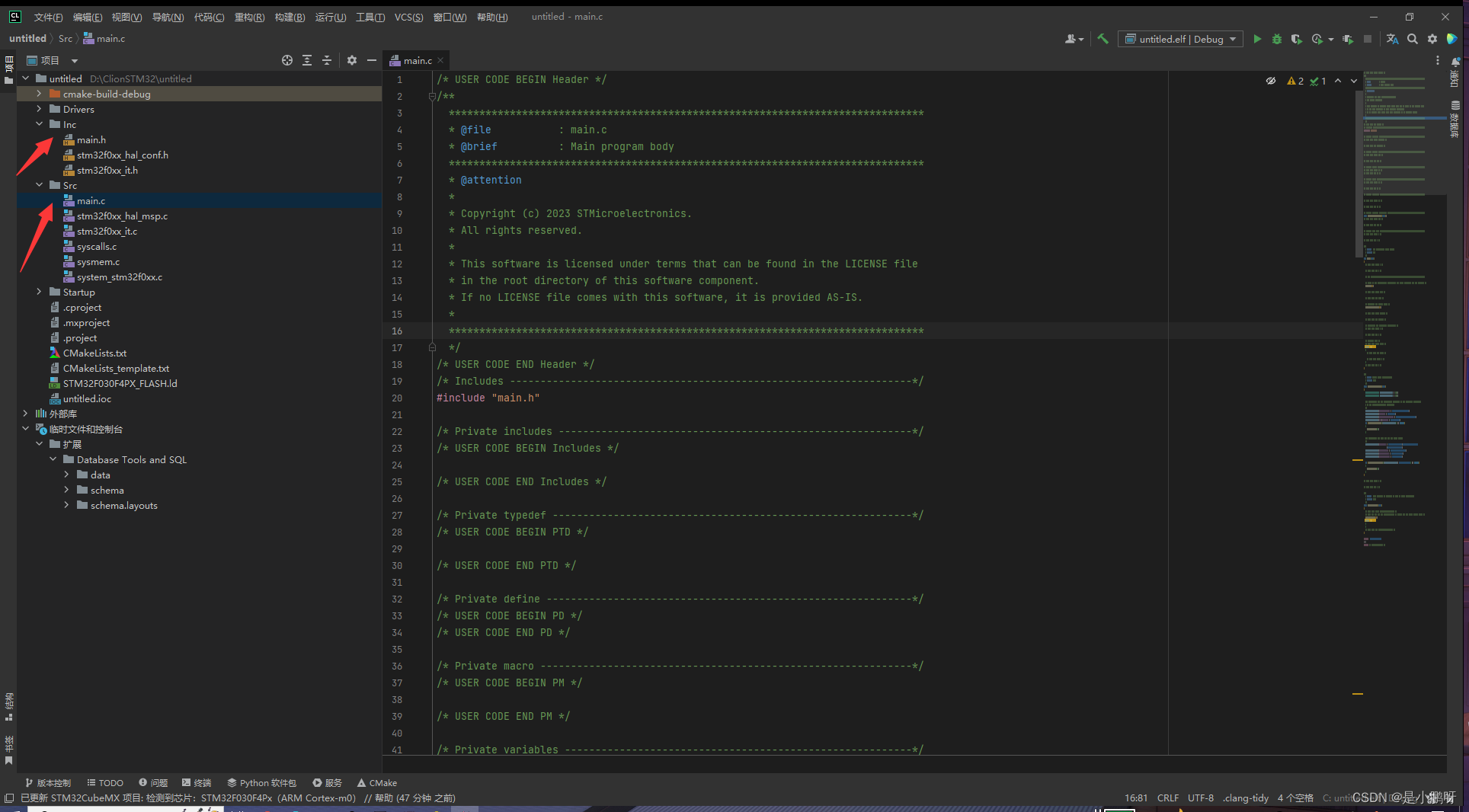
Task: Toggle reader mode eye icon in editor
Action: coord(1271,81)
